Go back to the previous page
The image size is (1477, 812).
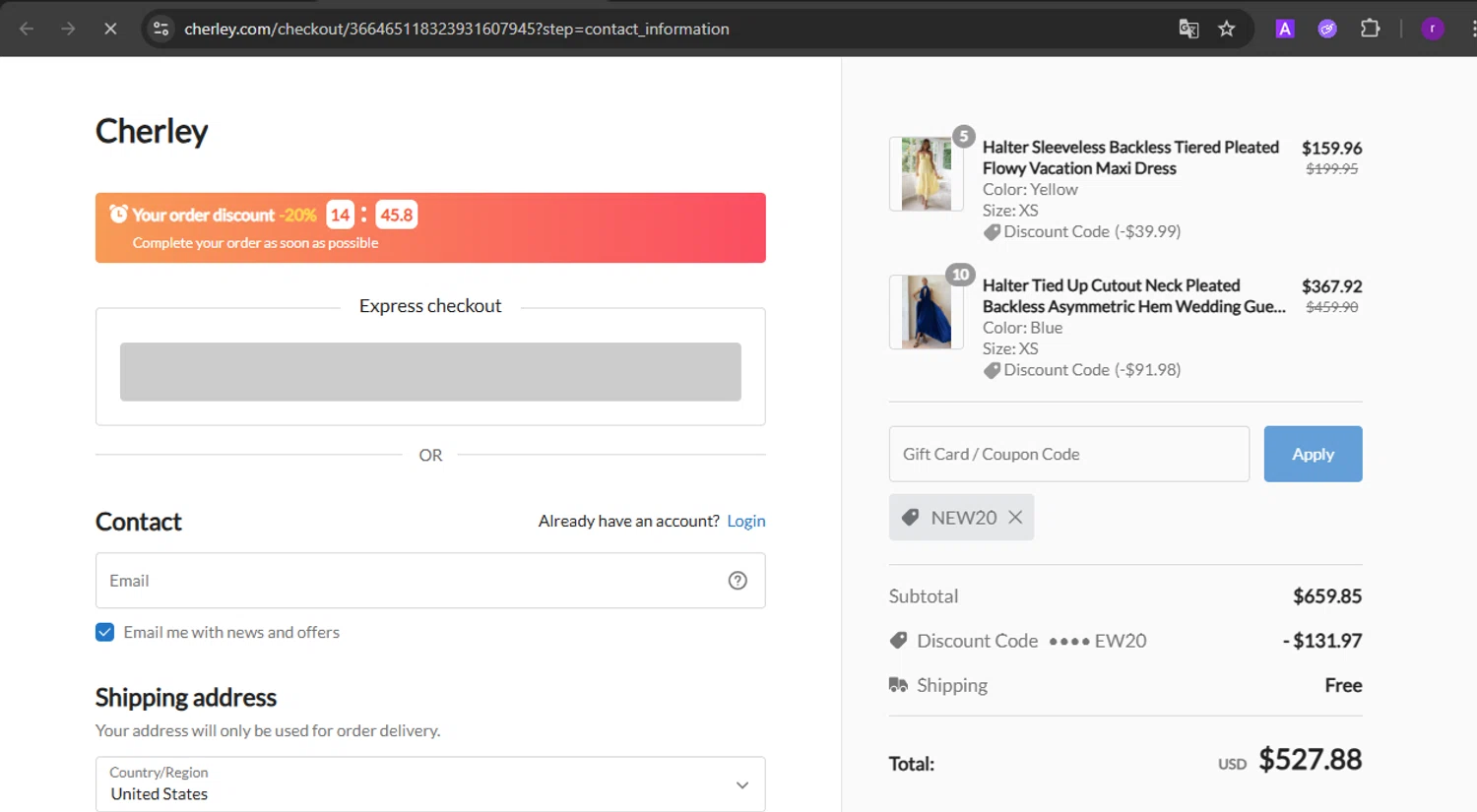pos(27,29)
